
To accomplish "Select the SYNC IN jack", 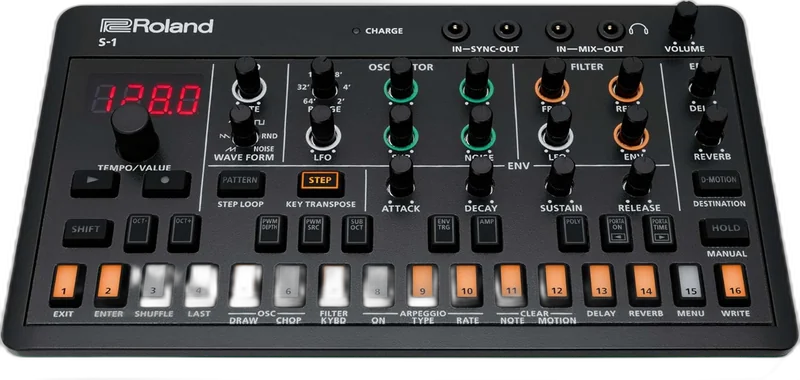I will click(456, 30).
